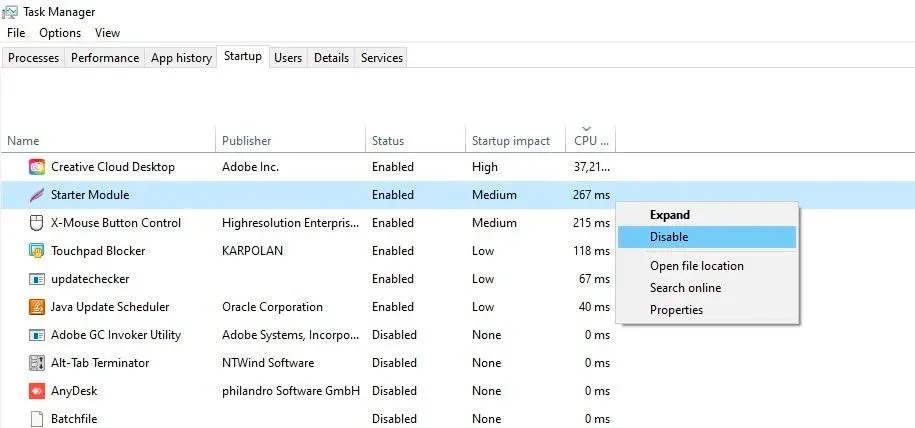Viewport: 915px width, 428px height.
Task: Click the 67 ms CPU value
Action: click(595, 279)
